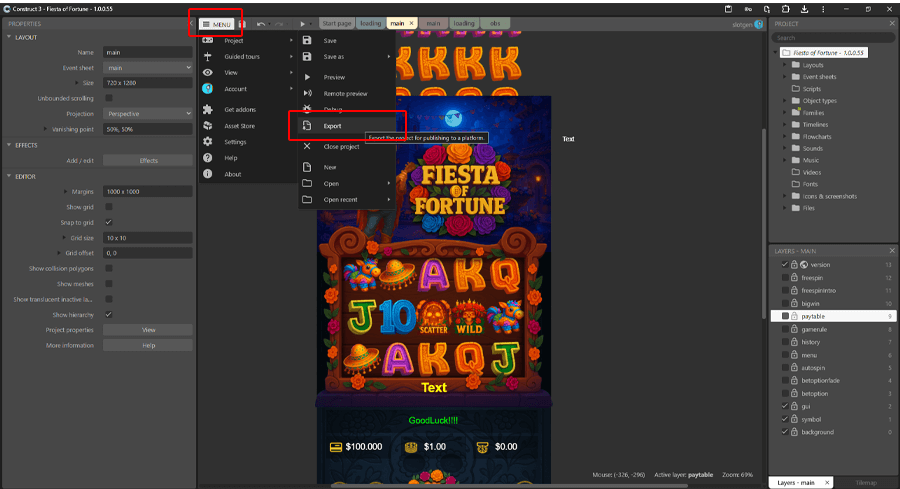Click the globe icon on version layer
The height and width of the screenshot is (489, 900).
(804, 264)
